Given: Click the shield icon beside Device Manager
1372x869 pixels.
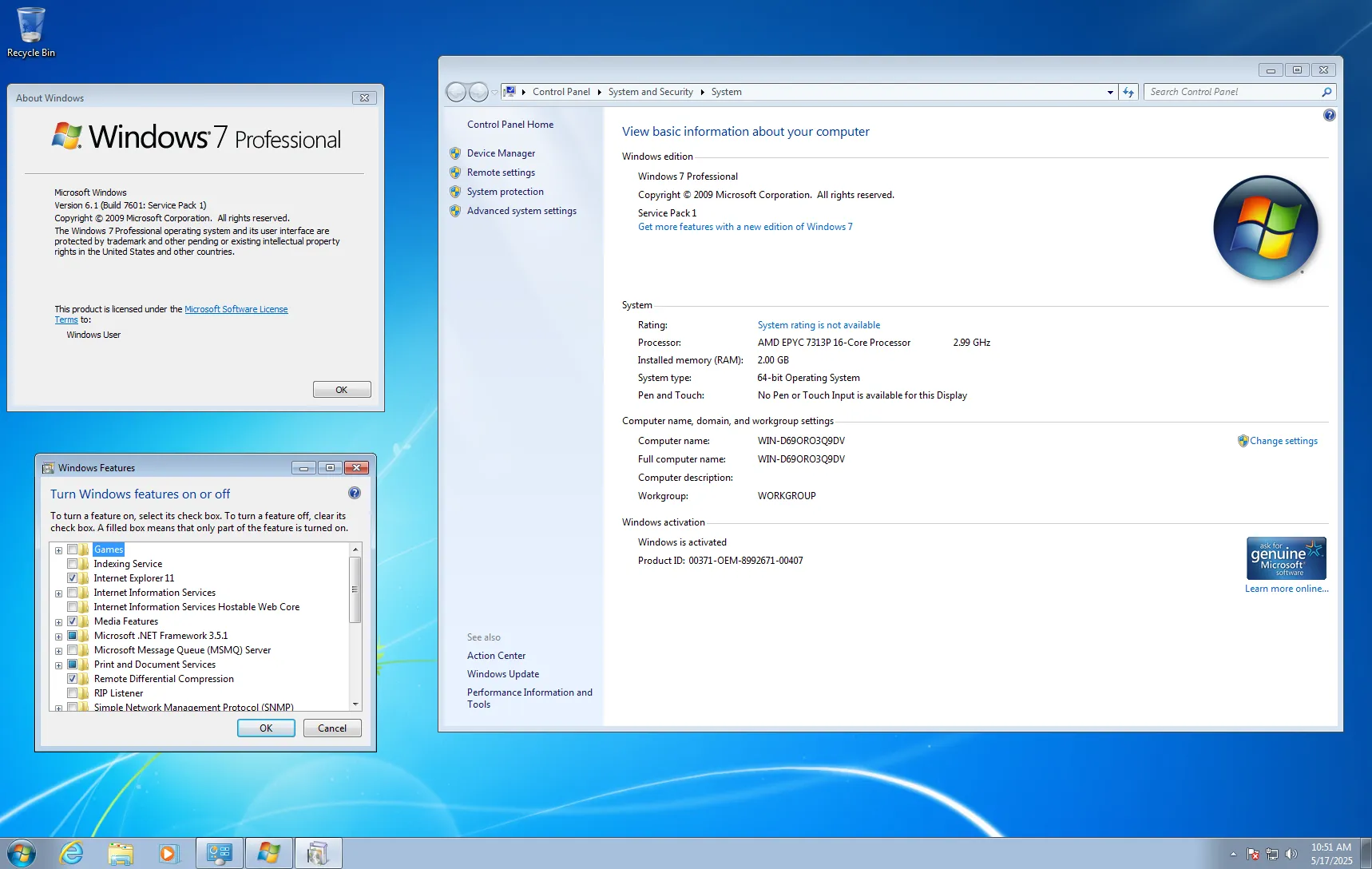Looking at the screenshot, I should [x=455, y=153].
